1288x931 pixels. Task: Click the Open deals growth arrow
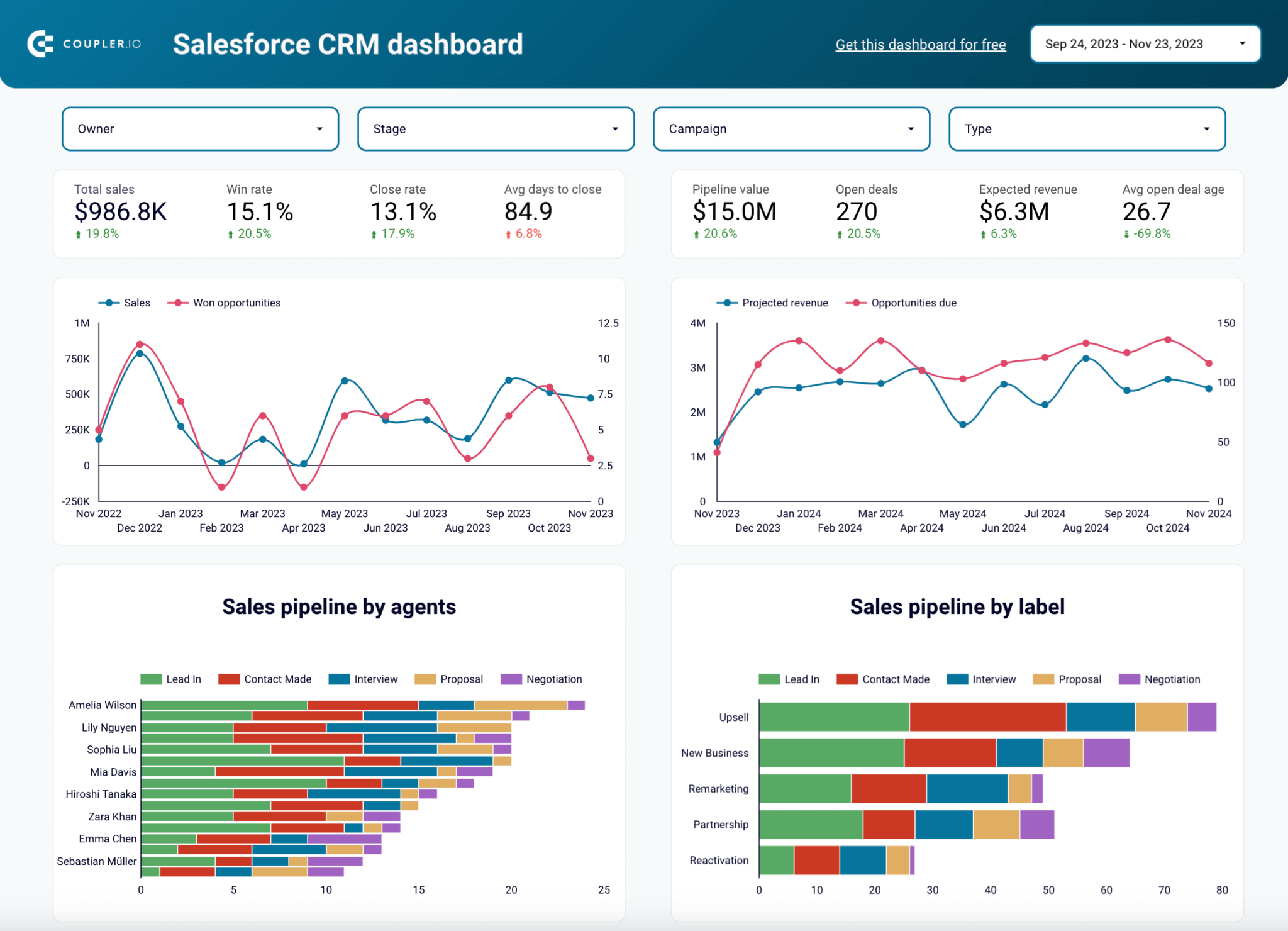coord(840,233)
